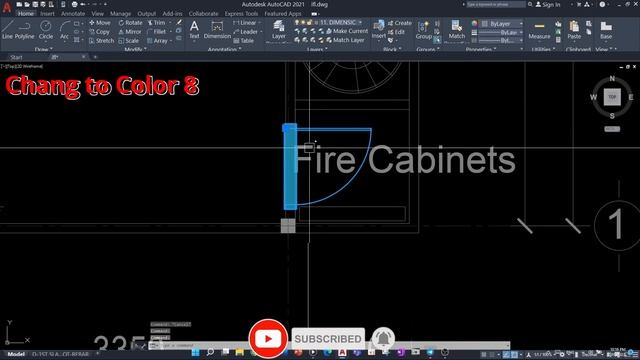
Task: Click the TOP face of ViewCube
Action: click(612, 97)
